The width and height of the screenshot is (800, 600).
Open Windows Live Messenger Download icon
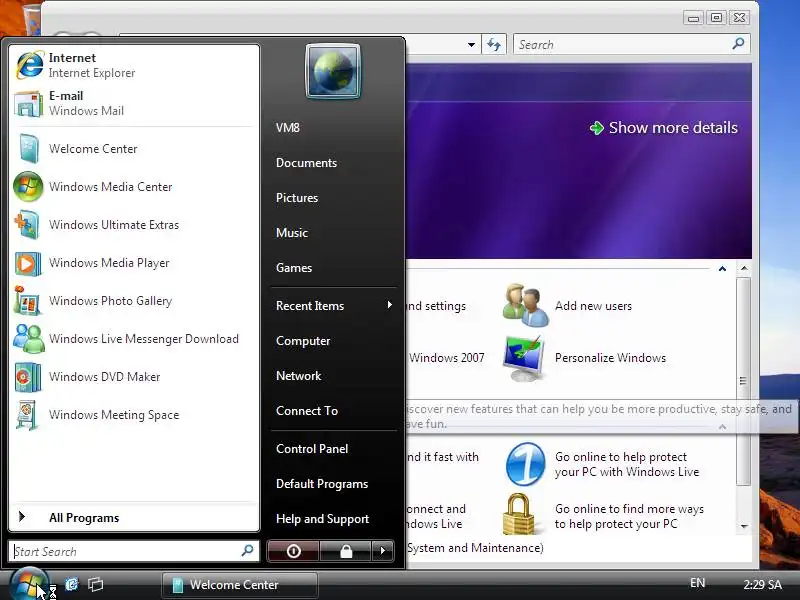(x=29, y=339)
